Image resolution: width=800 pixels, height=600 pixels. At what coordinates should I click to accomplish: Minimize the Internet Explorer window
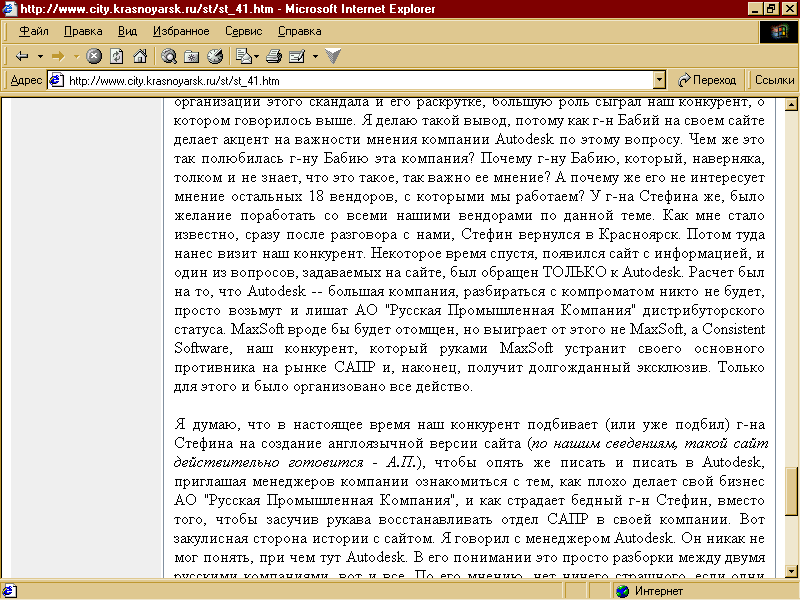click(x=756, y=9)
